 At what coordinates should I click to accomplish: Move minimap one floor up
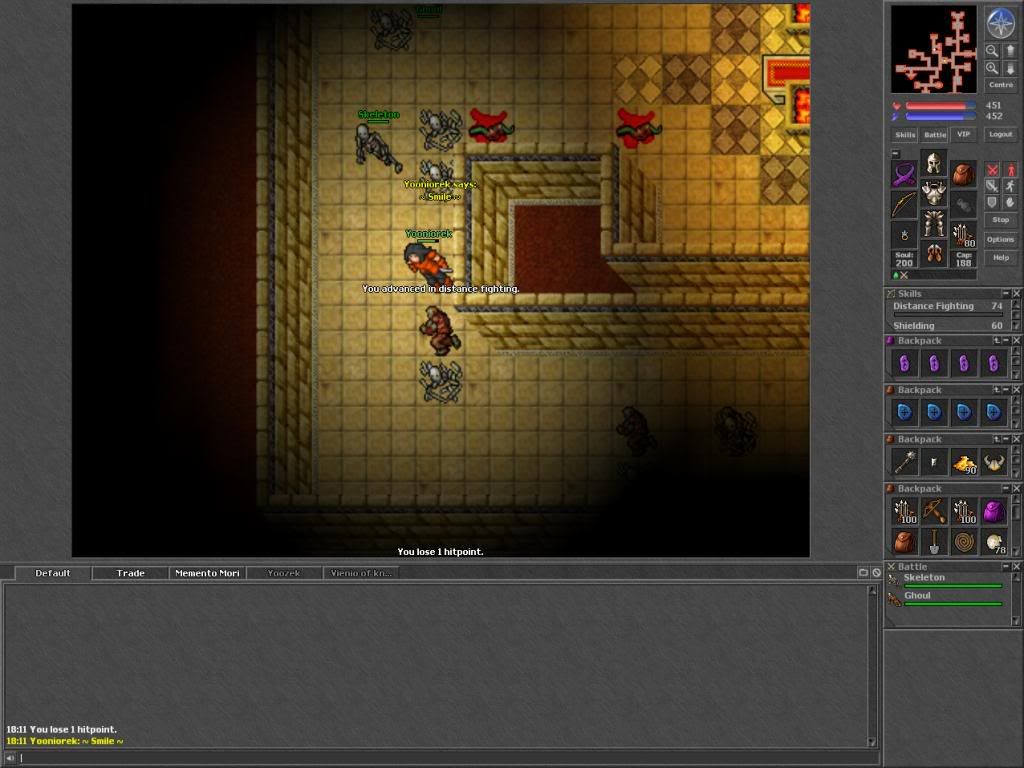pos(1010,51)
